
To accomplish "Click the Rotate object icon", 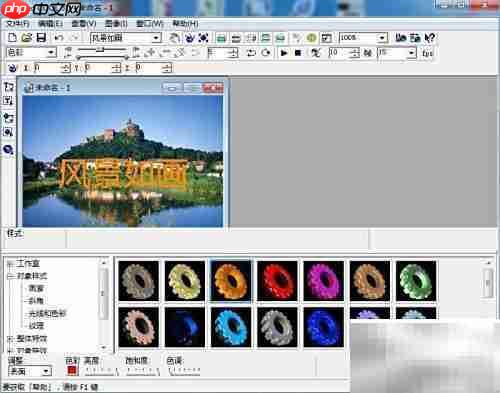I will 166,53.
